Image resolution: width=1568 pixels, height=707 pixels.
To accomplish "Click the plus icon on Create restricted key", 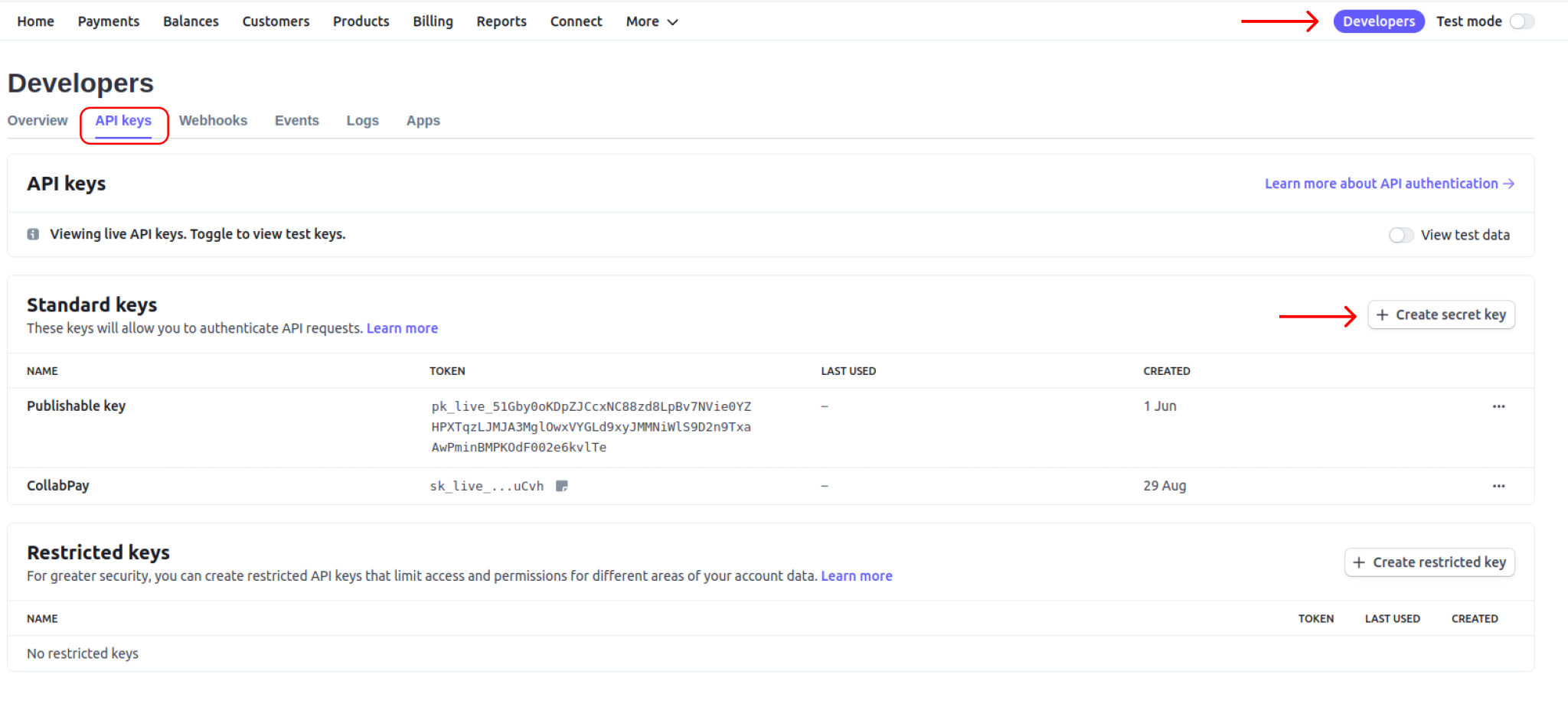I will tap(1359, 562).
